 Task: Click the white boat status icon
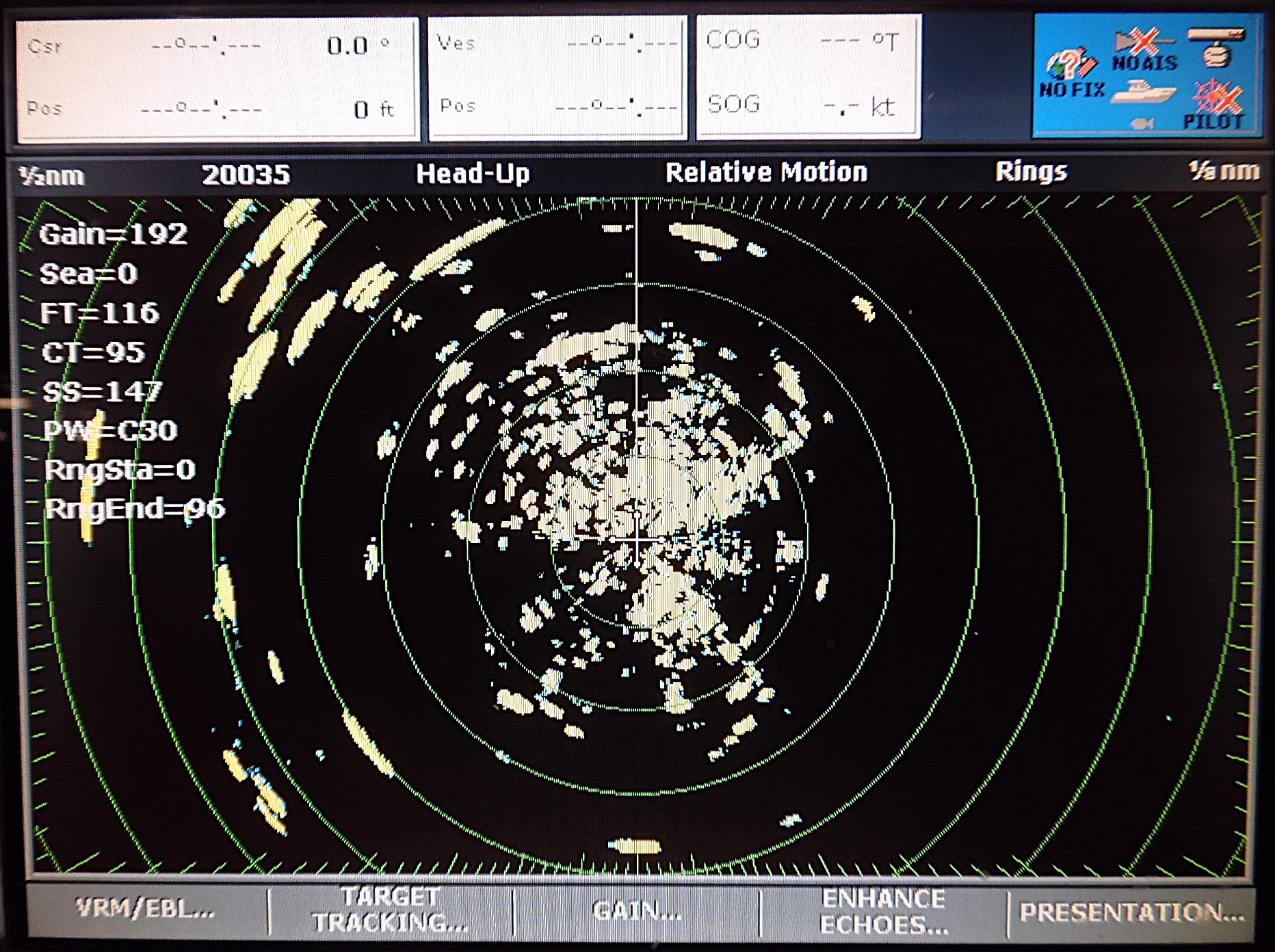(x=1142, y=92)
